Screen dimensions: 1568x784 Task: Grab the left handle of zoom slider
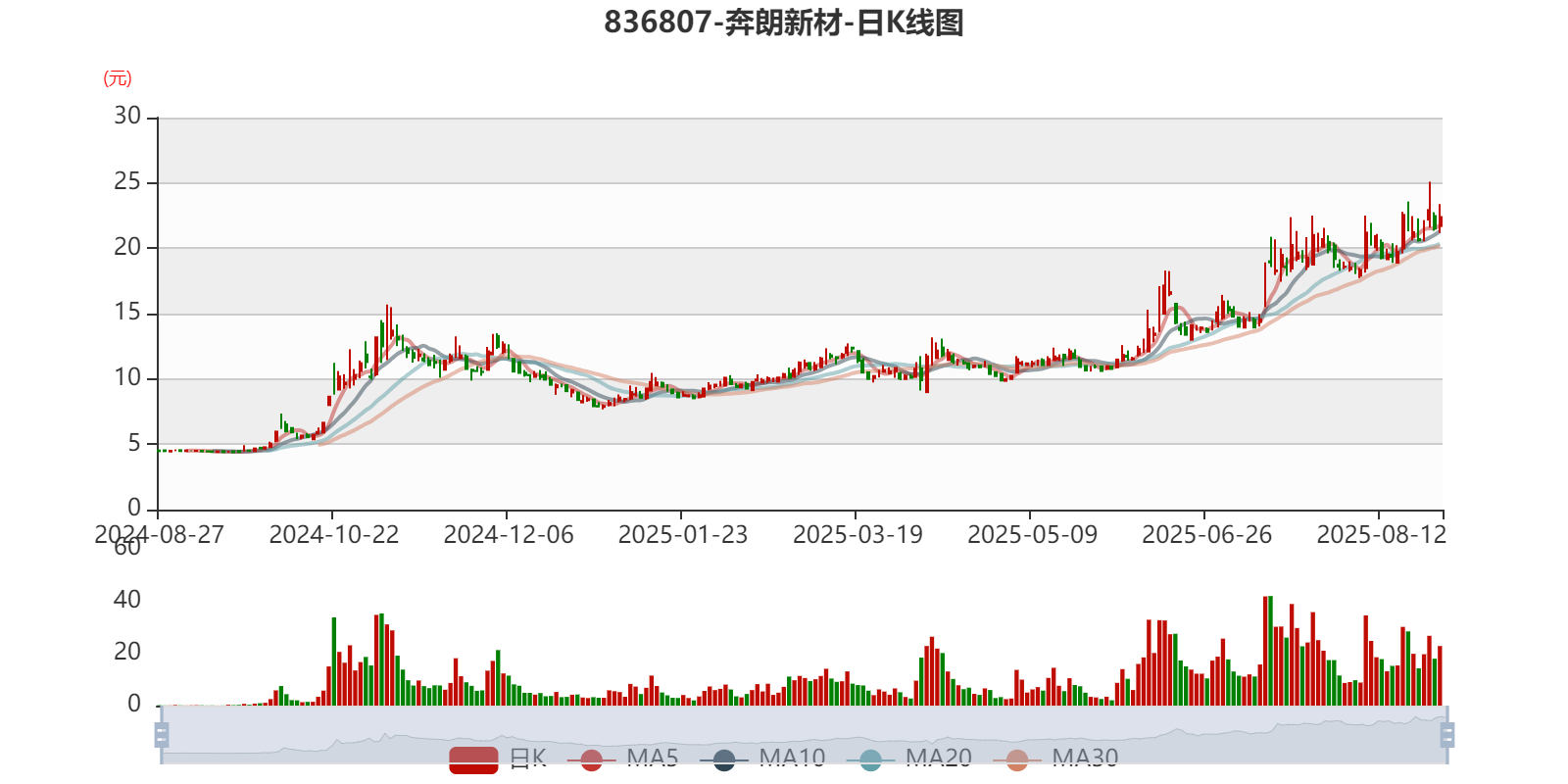(162, 734)
